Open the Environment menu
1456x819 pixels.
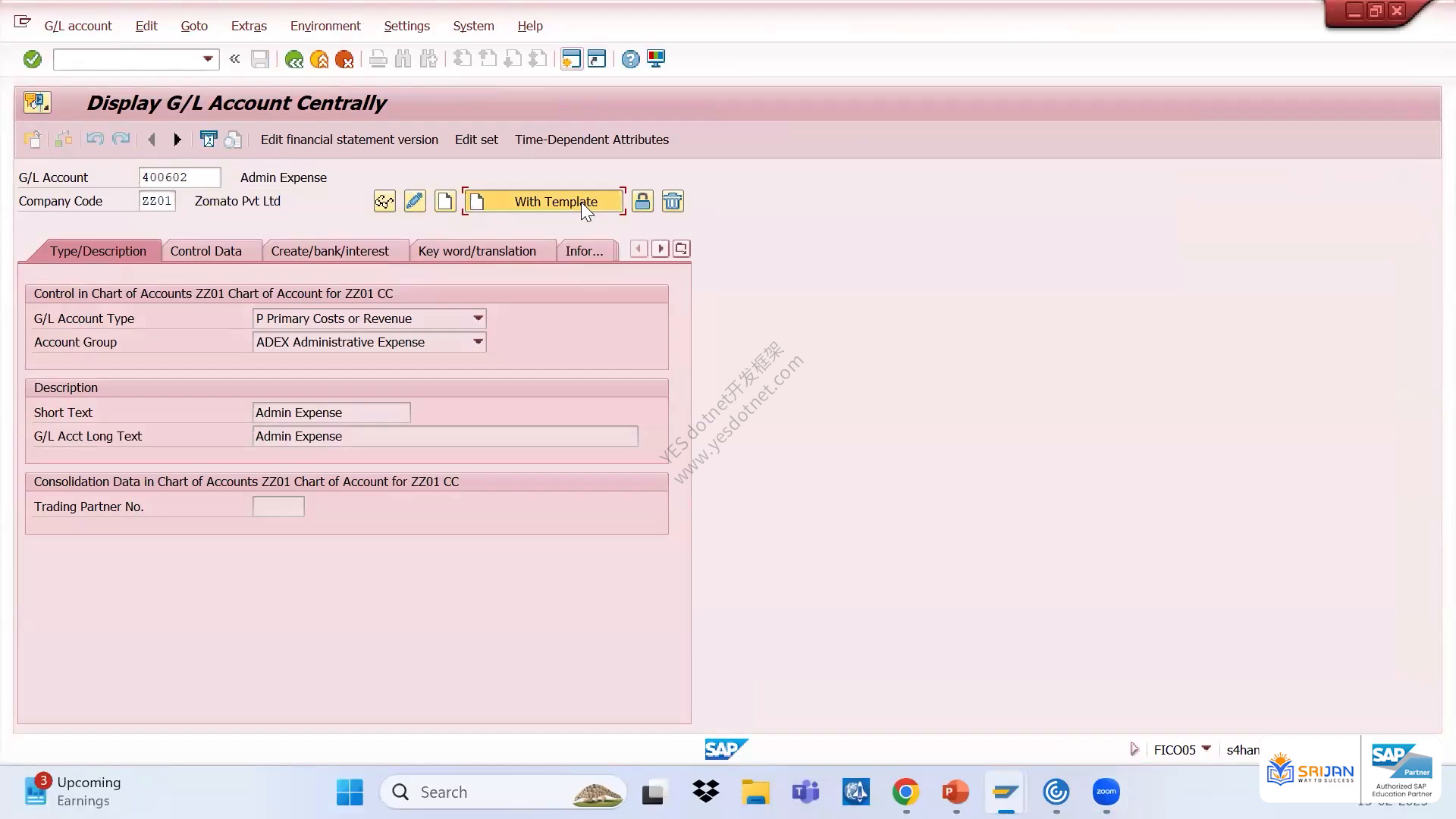325,26
